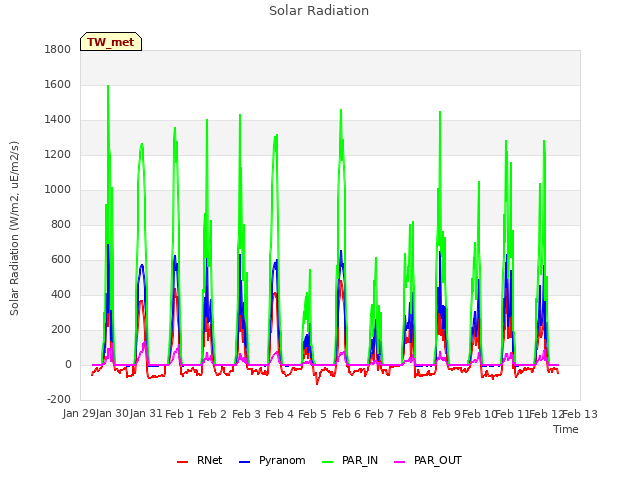Click the 0 y-axis tick label
Screen dimensions: 640x480
(68, 365)
